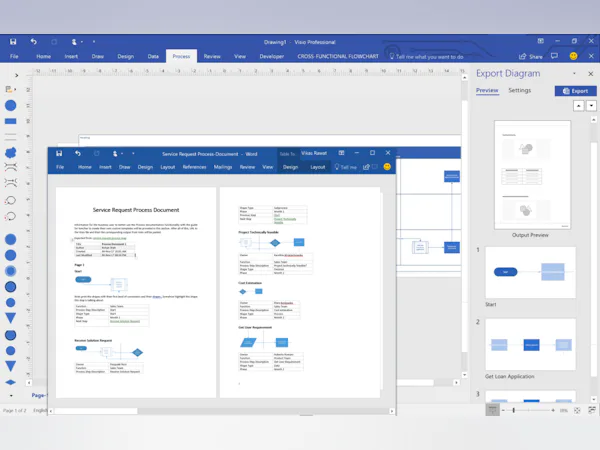Open Word Table Tools Design tab

click(x=290, y=167)
